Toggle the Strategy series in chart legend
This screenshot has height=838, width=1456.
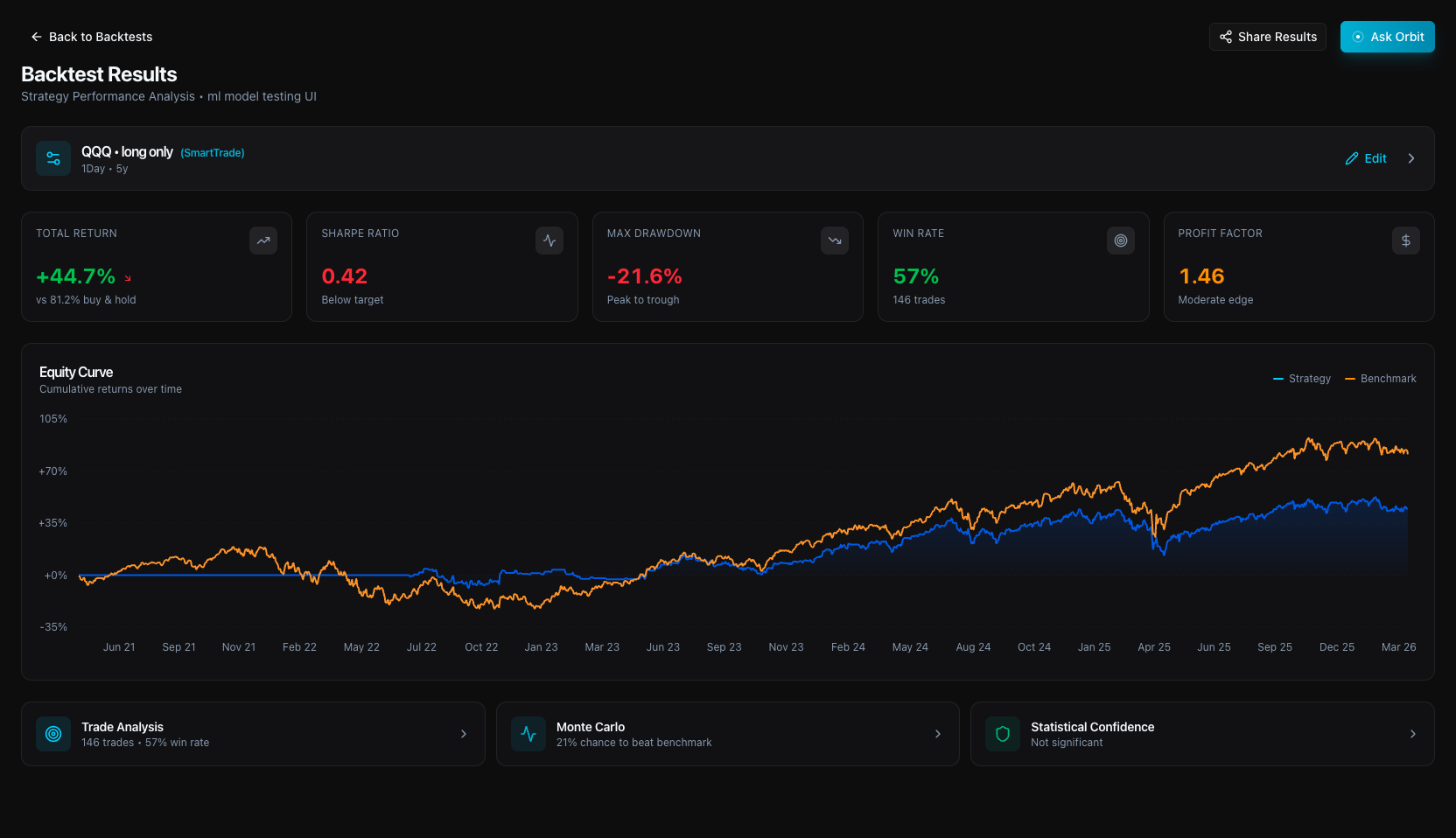[1302, 379]
